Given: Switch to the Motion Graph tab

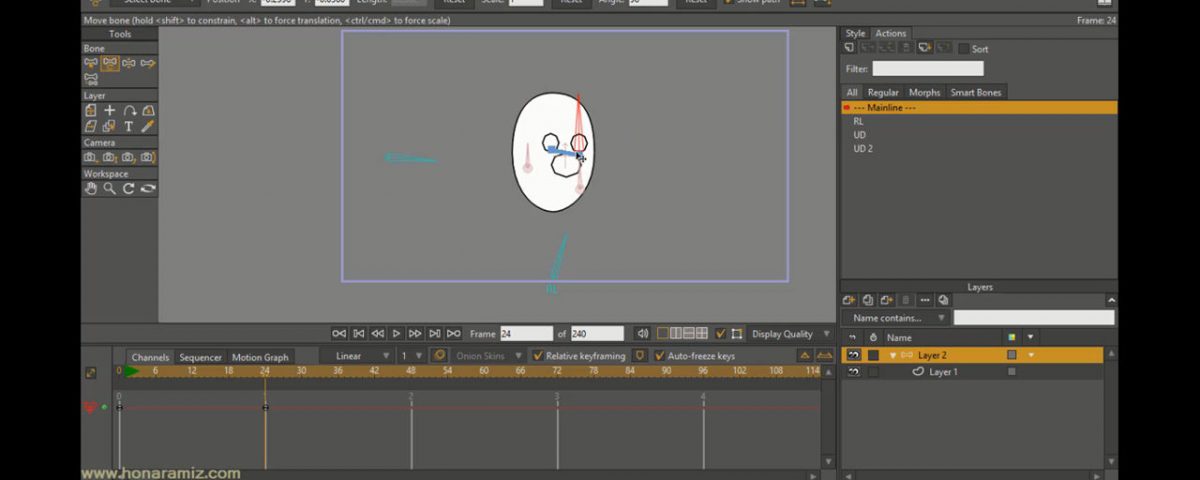Looking at the screenshot, I should point(260,357).
